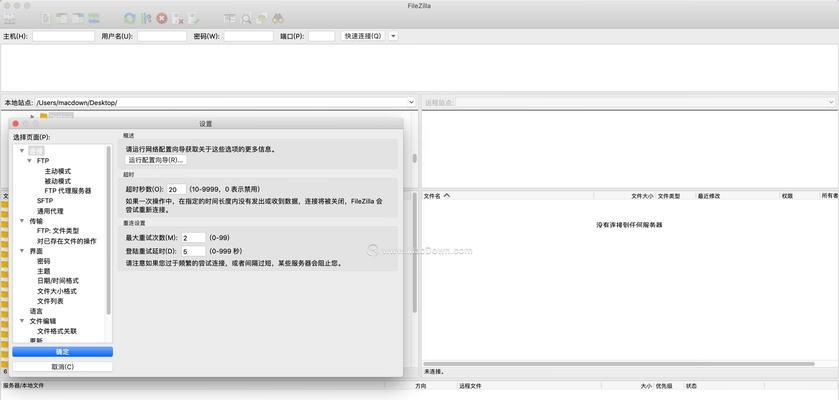Select FTP: 文件类型 settings page
839x400 pixels.
[x=58, y=230]
